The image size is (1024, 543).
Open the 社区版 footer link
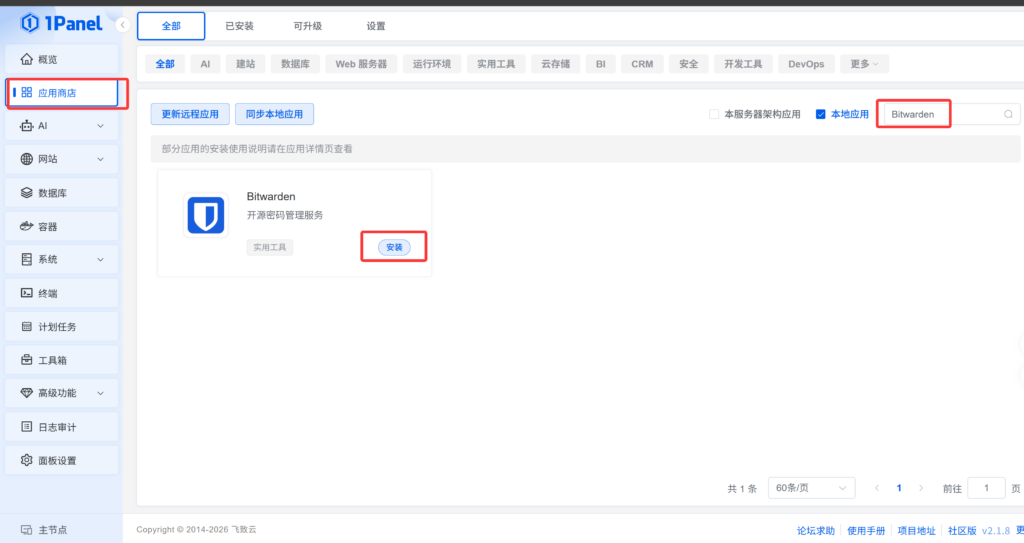[962, 531]
